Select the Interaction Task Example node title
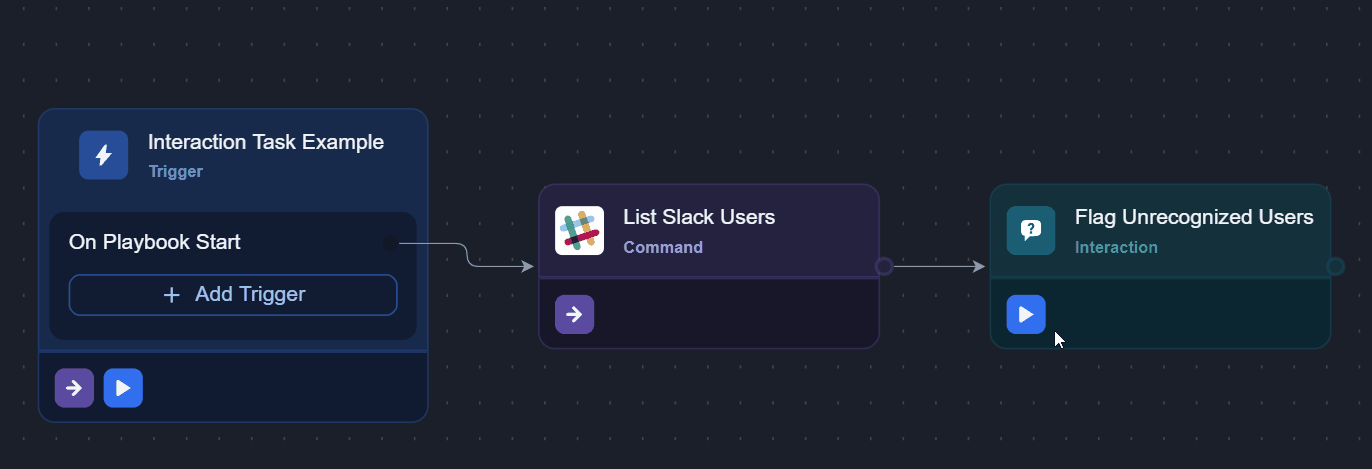This screenshot has width=1372, height=469. (266, 142)
